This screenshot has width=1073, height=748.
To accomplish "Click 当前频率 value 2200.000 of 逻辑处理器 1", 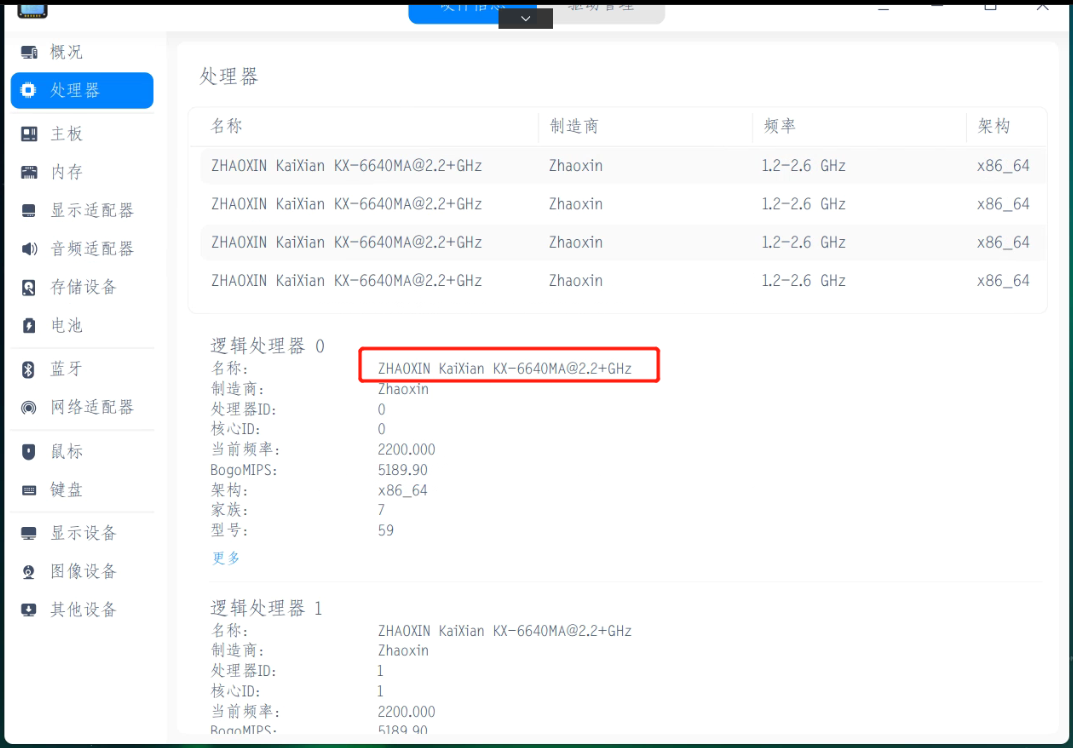I will pos(406,712).
